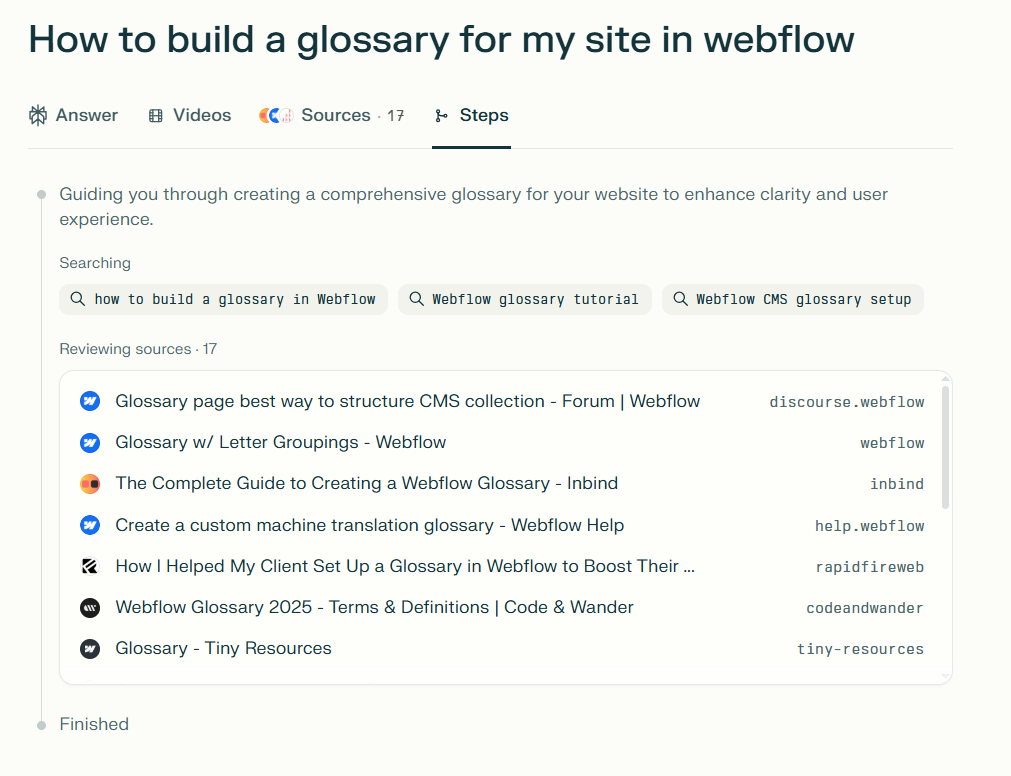Open 'The Complete Guide to Creating a Webflow Glossary'
The height and width of the screenshot is (776, 1011).
(364, 484)
